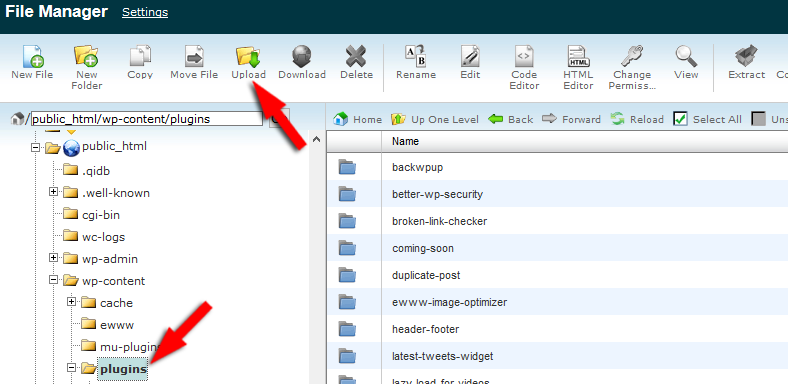
Task: Click the Delete X icon
Action: click(356, 56)
